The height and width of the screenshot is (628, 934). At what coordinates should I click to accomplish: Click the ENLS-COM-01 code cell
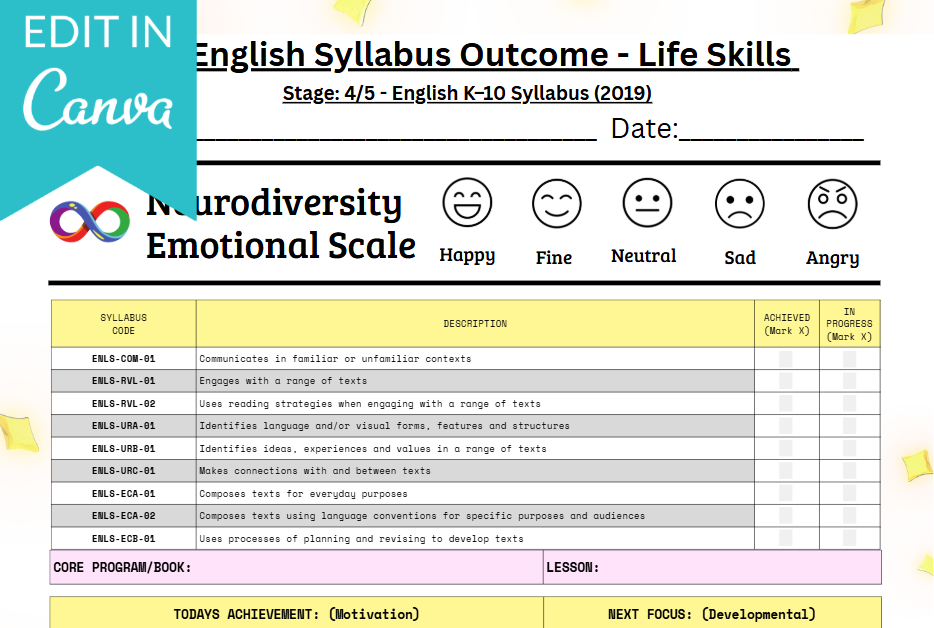click(123, 359)
